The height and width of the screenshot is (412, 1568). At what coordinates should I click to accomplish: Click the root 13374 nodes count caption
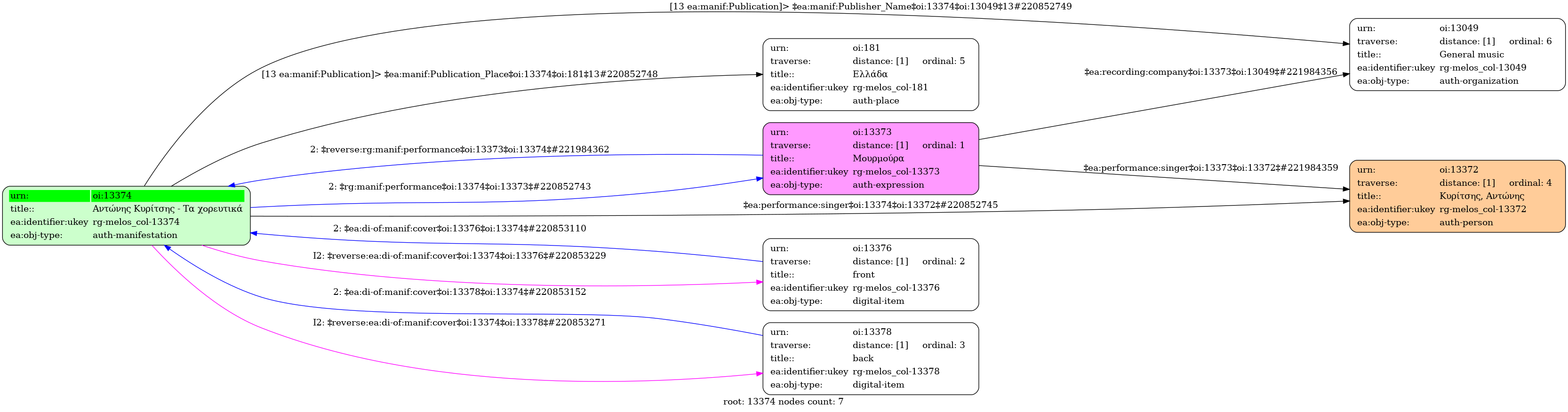(783, 402)
